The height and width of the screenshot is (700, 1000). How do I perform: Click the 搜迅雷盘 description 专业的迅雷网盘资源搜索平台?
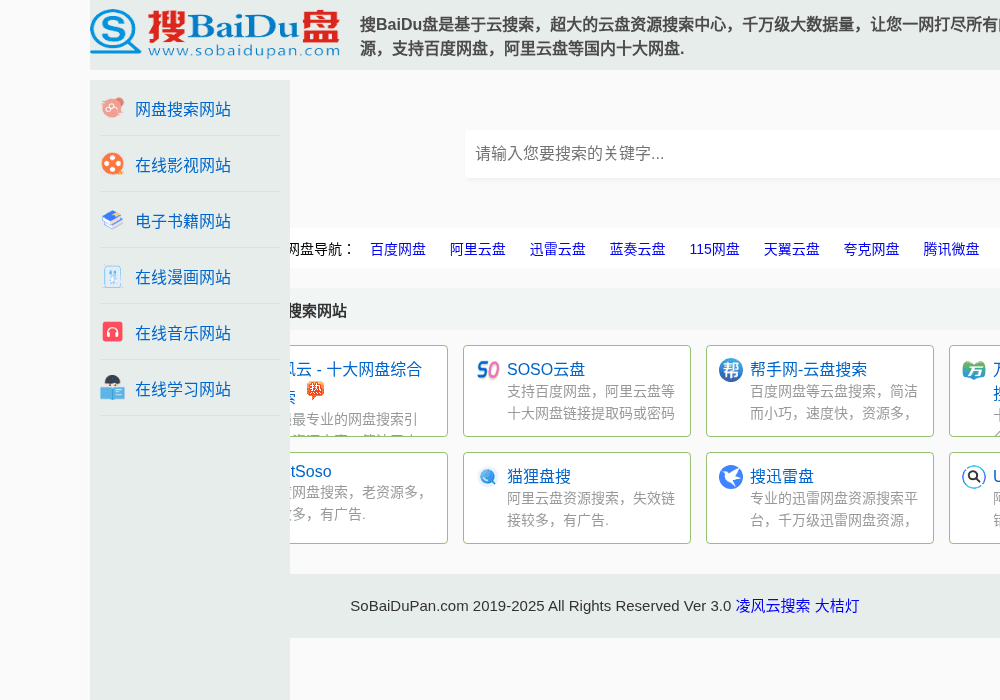click(834, 509)
